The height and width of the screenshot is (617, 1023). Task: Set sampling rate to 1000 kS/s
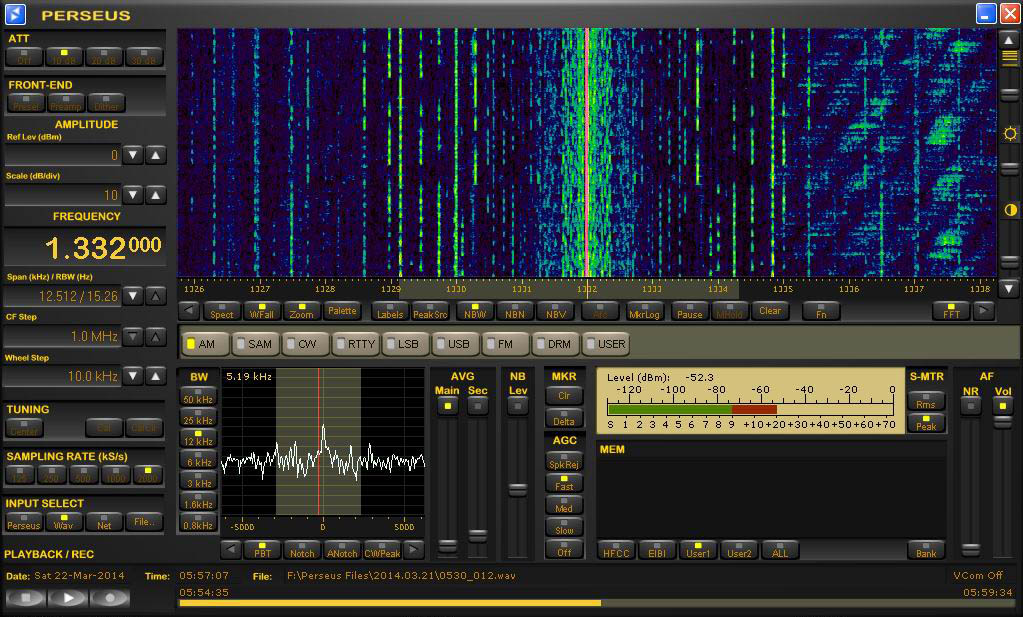click(x=115, y=474)
